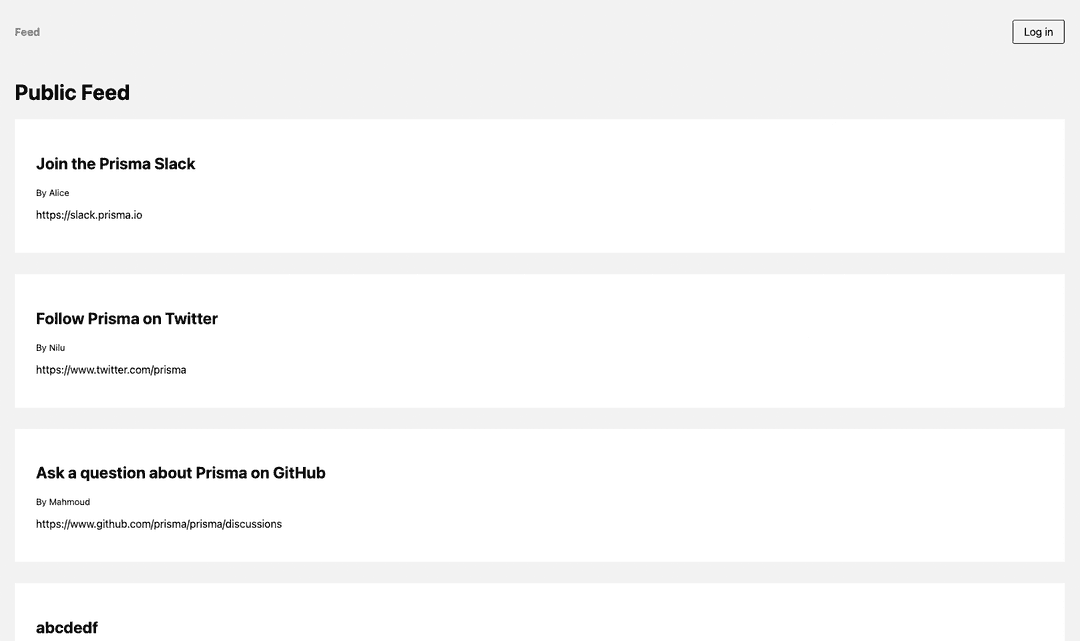Click the 'By Alice' byline
Viewport: 1080px width, 641px height.
click(x=52, y=192)
